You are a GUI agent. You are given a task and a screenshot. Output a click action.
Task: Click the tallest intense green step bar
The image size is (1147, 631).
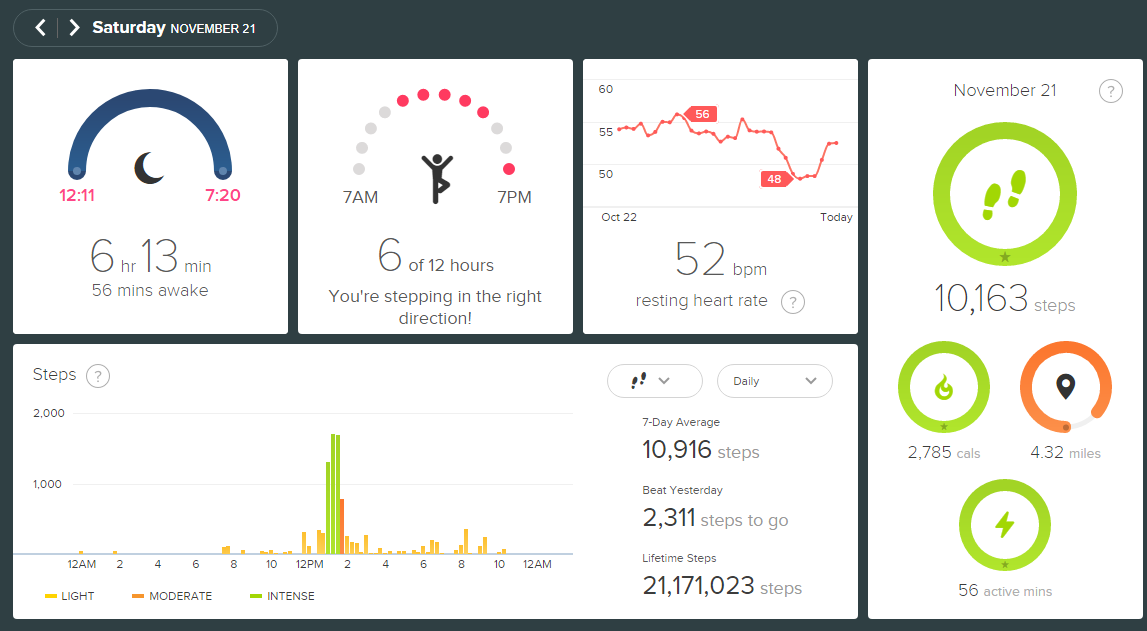333,494
